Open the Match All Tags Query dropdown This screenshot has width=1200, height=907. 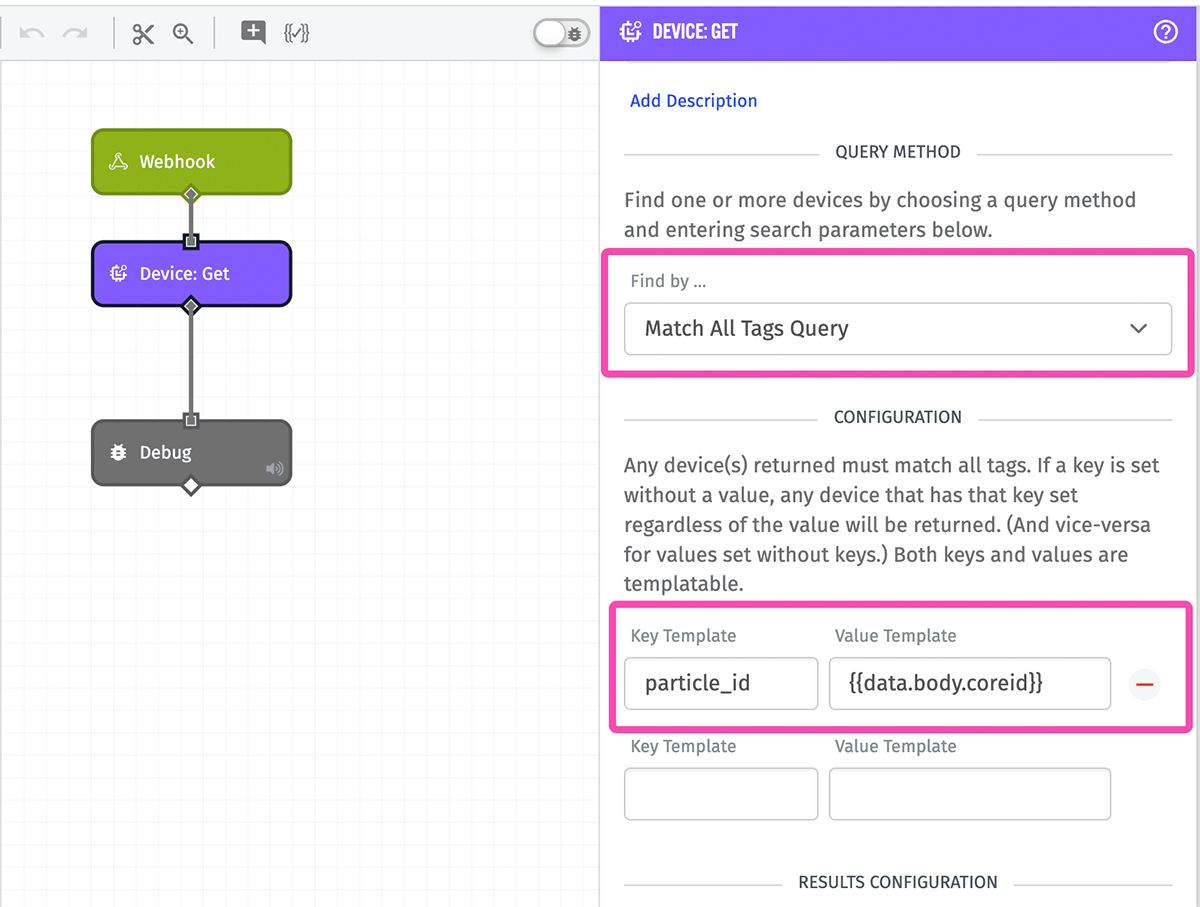click(897, 328)
